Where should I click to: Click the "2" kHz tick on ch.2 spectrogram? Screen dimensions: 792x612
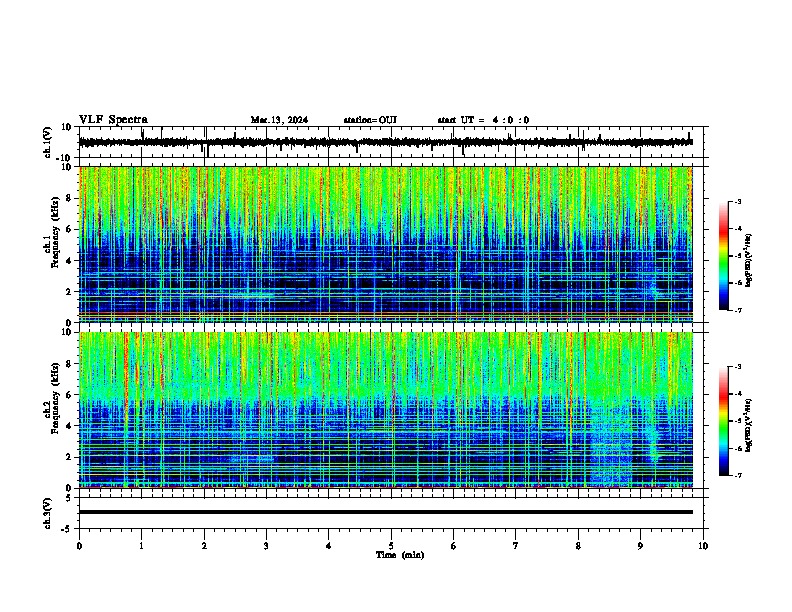tap(69, 457)
